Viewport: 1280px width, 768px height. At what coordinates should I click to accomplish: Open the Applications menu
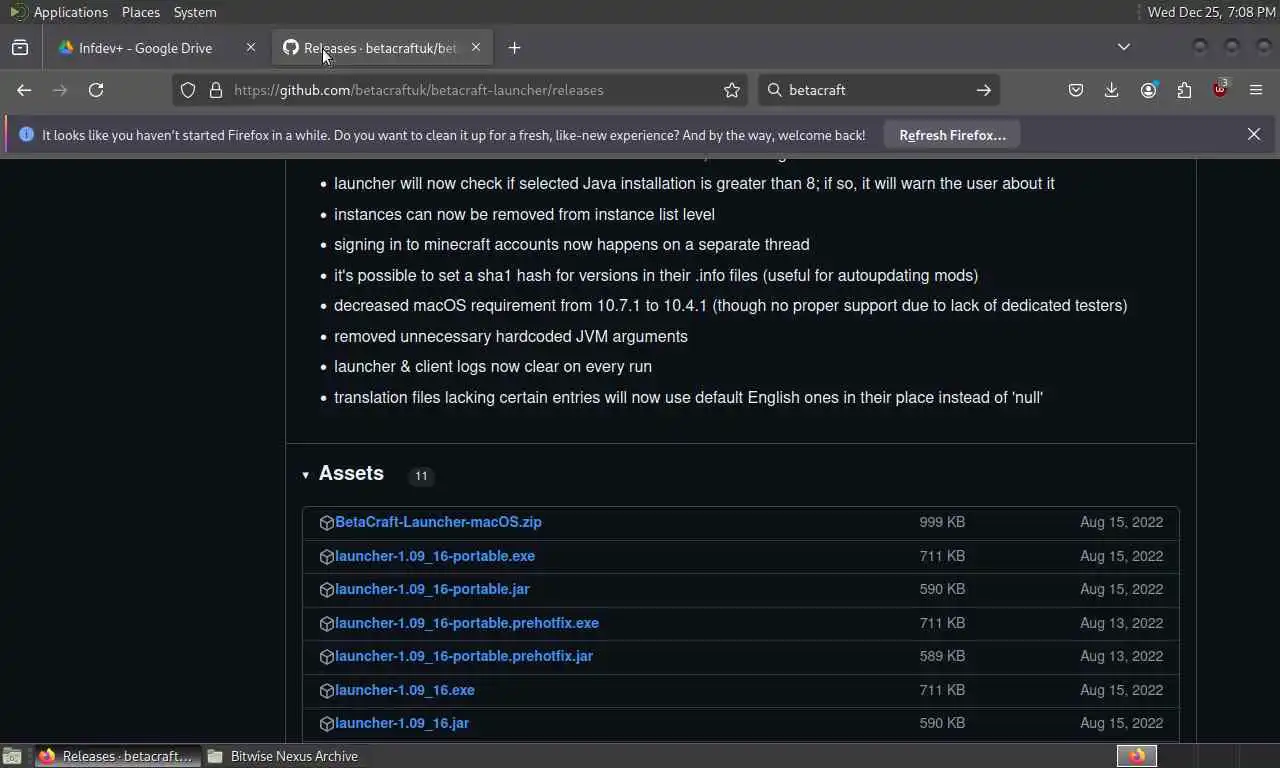coord(70,12)
